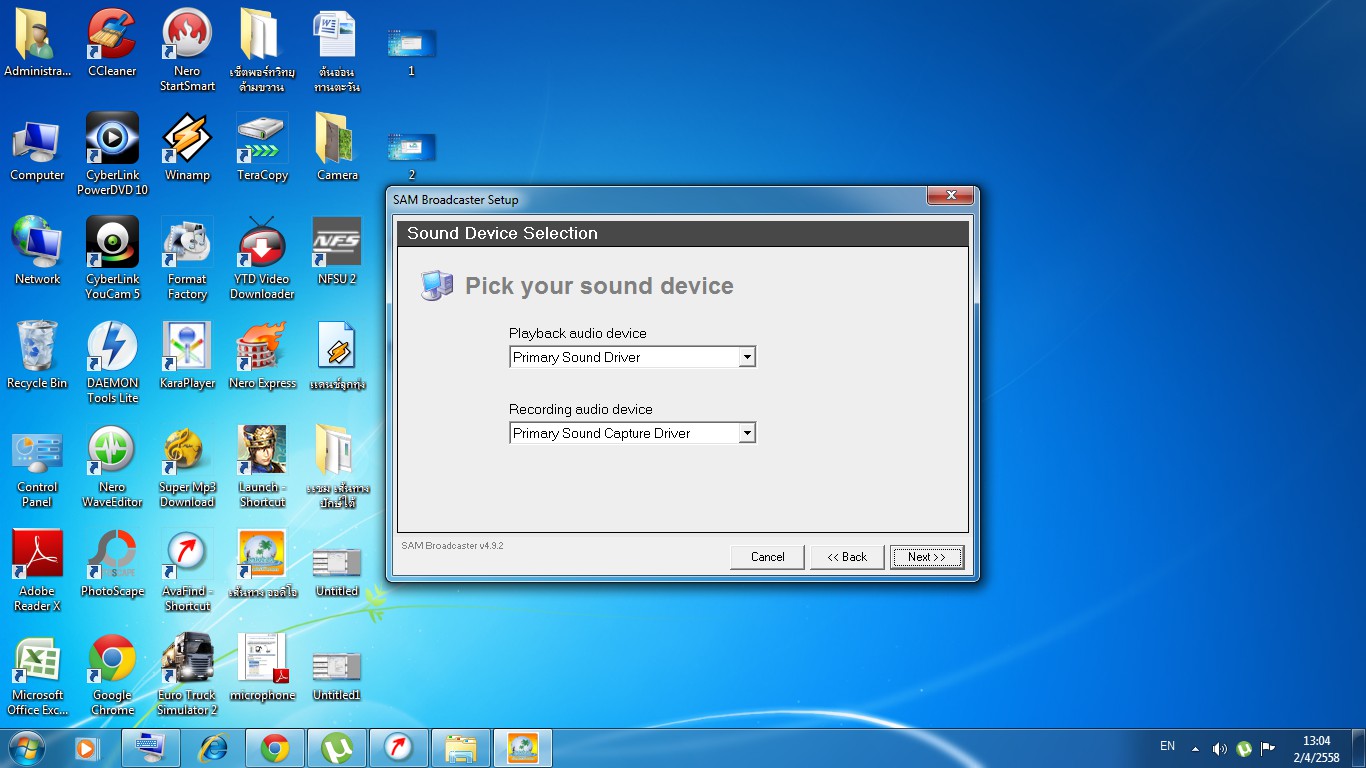1366x768 pixels.
Task: Select the Nero Express shortcut
Action: (262, 356)
